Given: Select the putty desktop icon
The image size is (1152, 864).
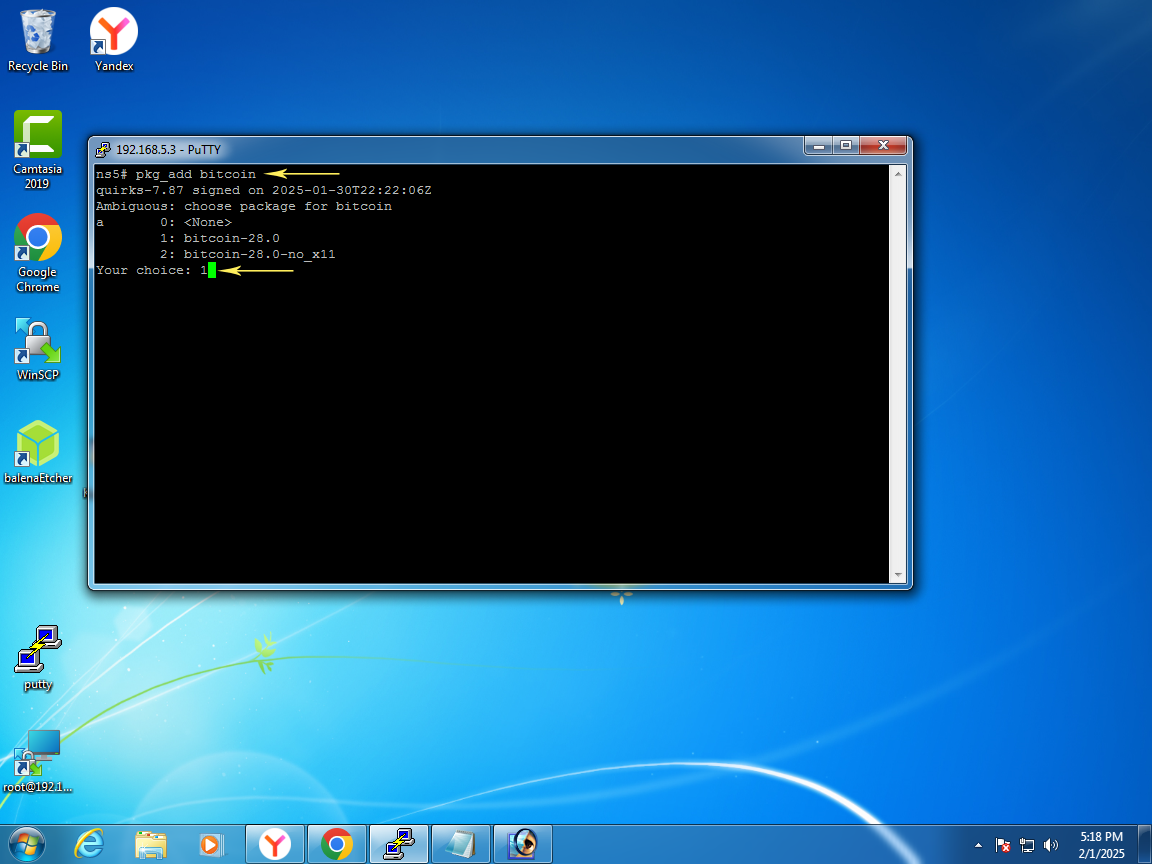Looking at the screenshot, I should coord(37,658).
